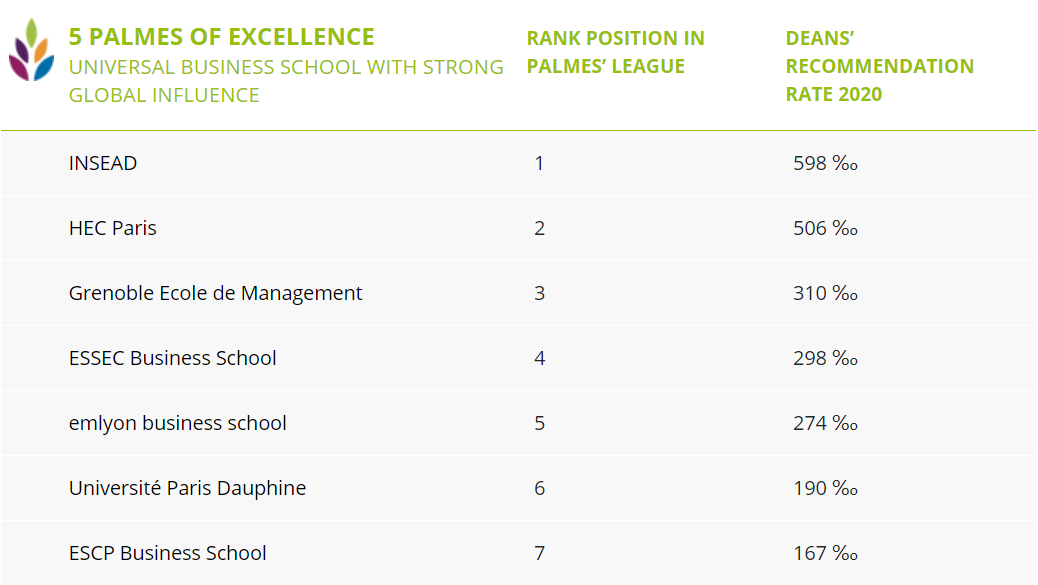Click rank number 1 for INSEAD
This screenshot has width=1038, height=585.
click(x=539, y=163)
